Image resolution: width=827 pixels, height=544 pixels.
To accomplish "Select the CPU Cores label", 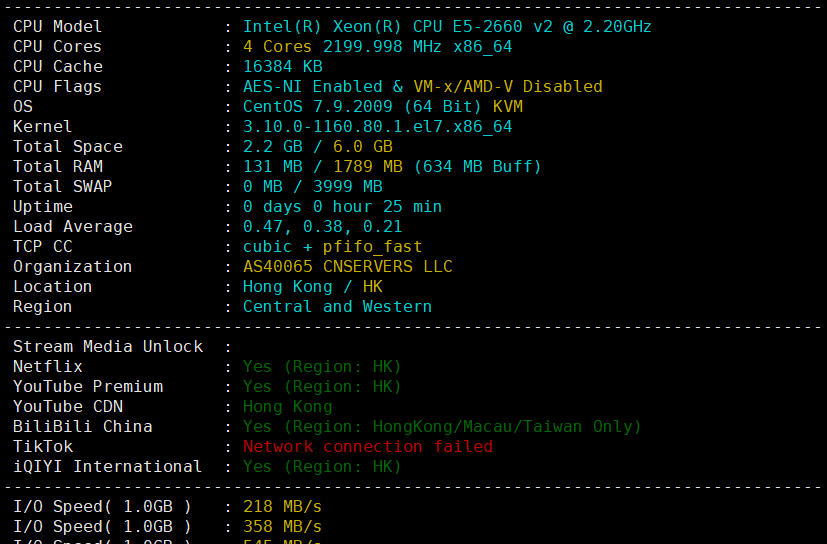I will [x=57, y=46].
